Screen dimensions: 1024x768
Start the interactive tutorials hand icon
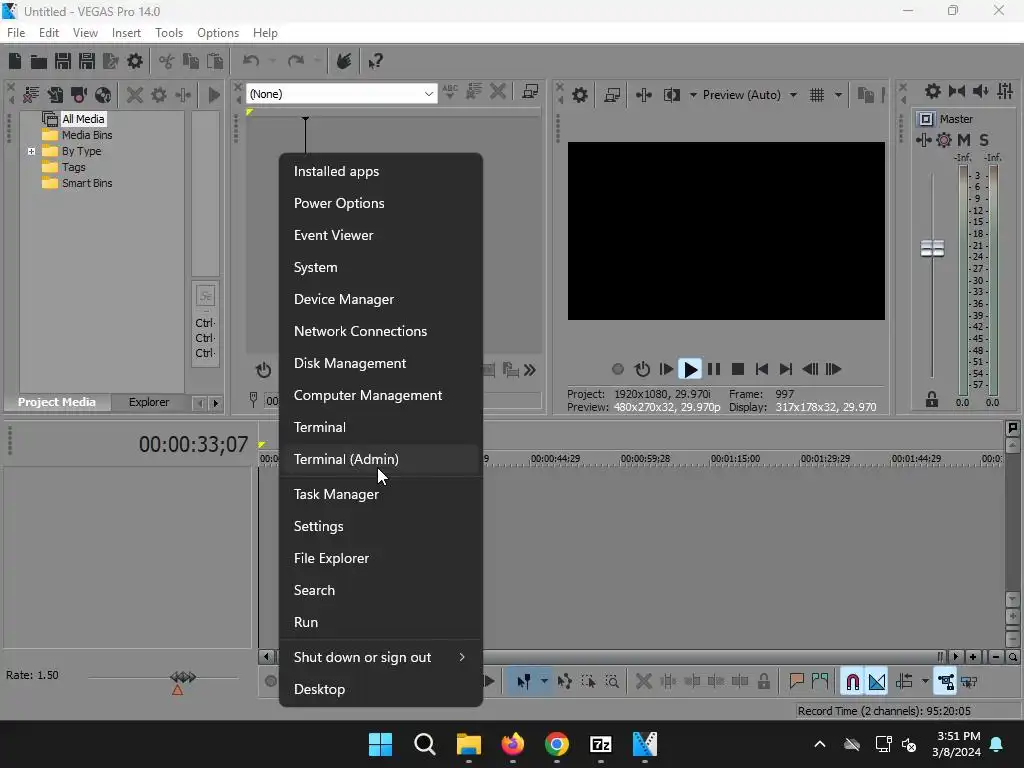click(344, 61)
